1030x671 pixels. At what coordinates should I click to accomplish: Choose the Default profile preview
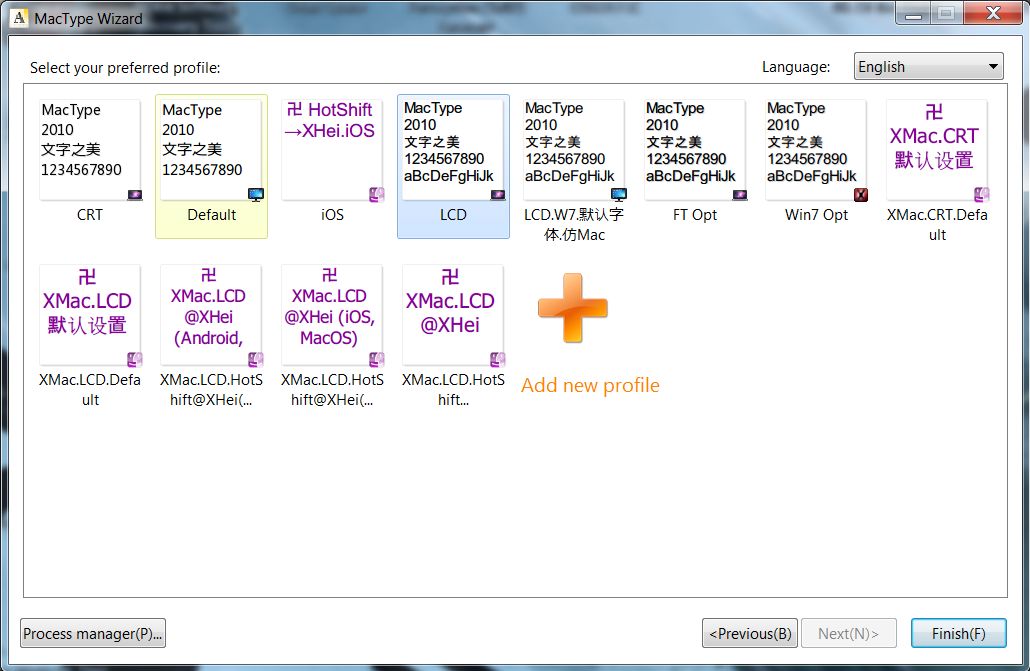(x=211, y=150)
